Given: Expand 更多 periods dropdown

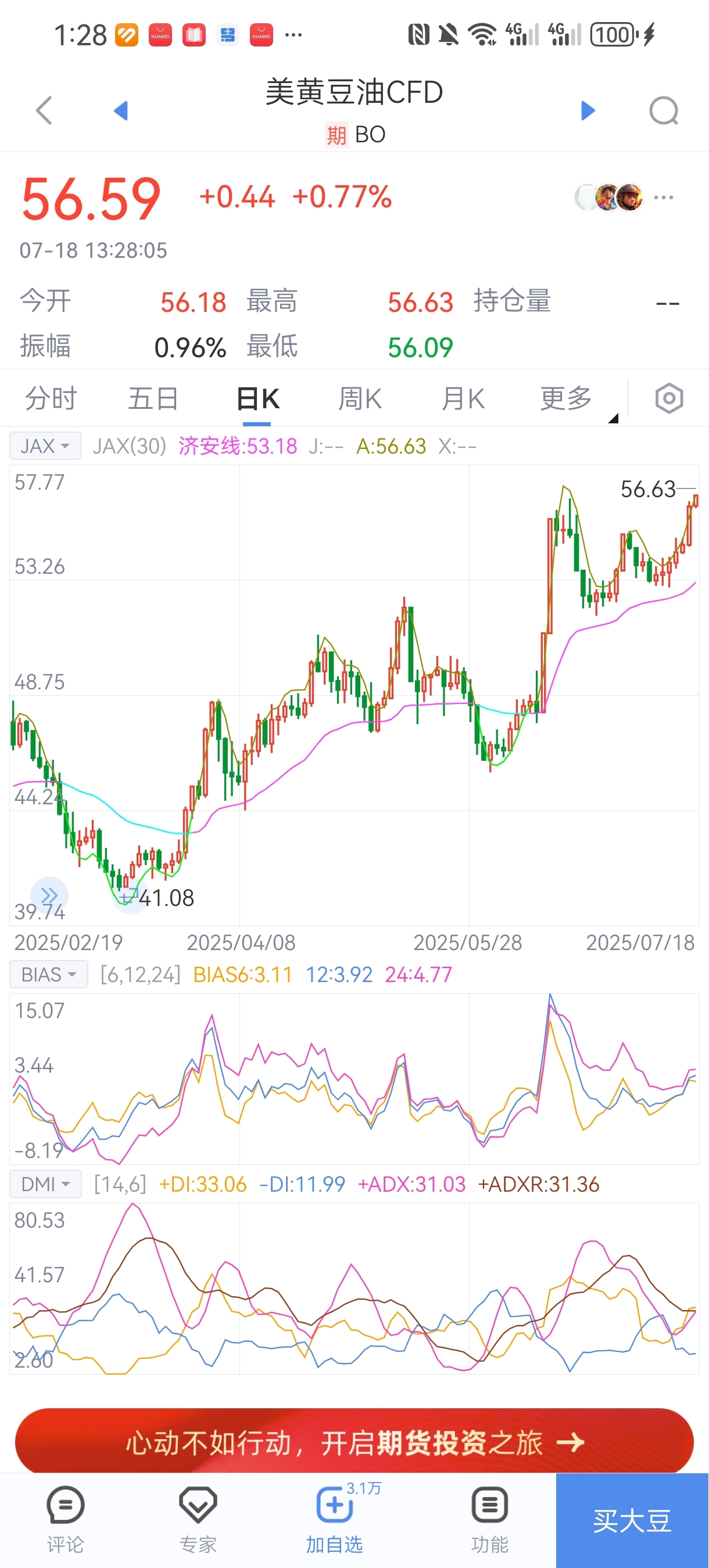Looking at the screenshot, I should coord(567,399).
